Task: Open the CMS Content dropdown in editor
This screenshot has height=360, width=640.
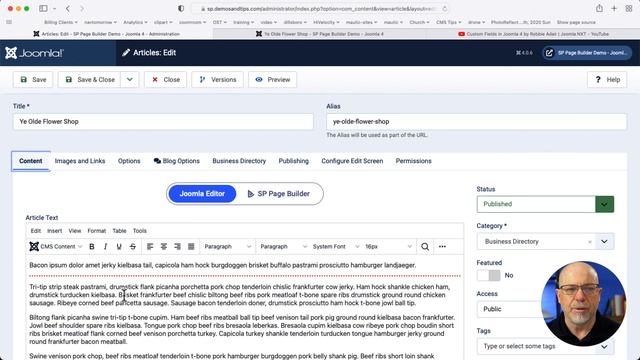Action: click(56, 247)
